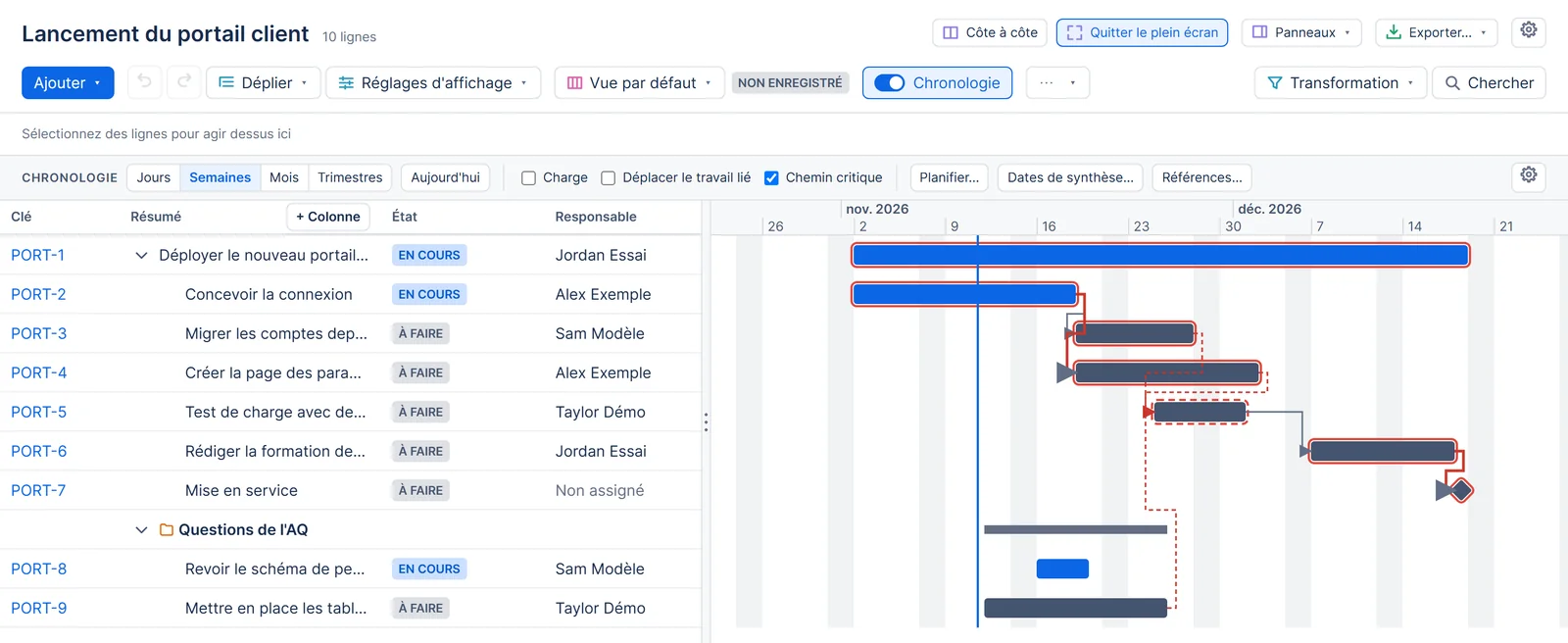Exit full screen with Quitter le plein écran
The width and height of the screenshot is (1568, 643).
point(1142,32)
